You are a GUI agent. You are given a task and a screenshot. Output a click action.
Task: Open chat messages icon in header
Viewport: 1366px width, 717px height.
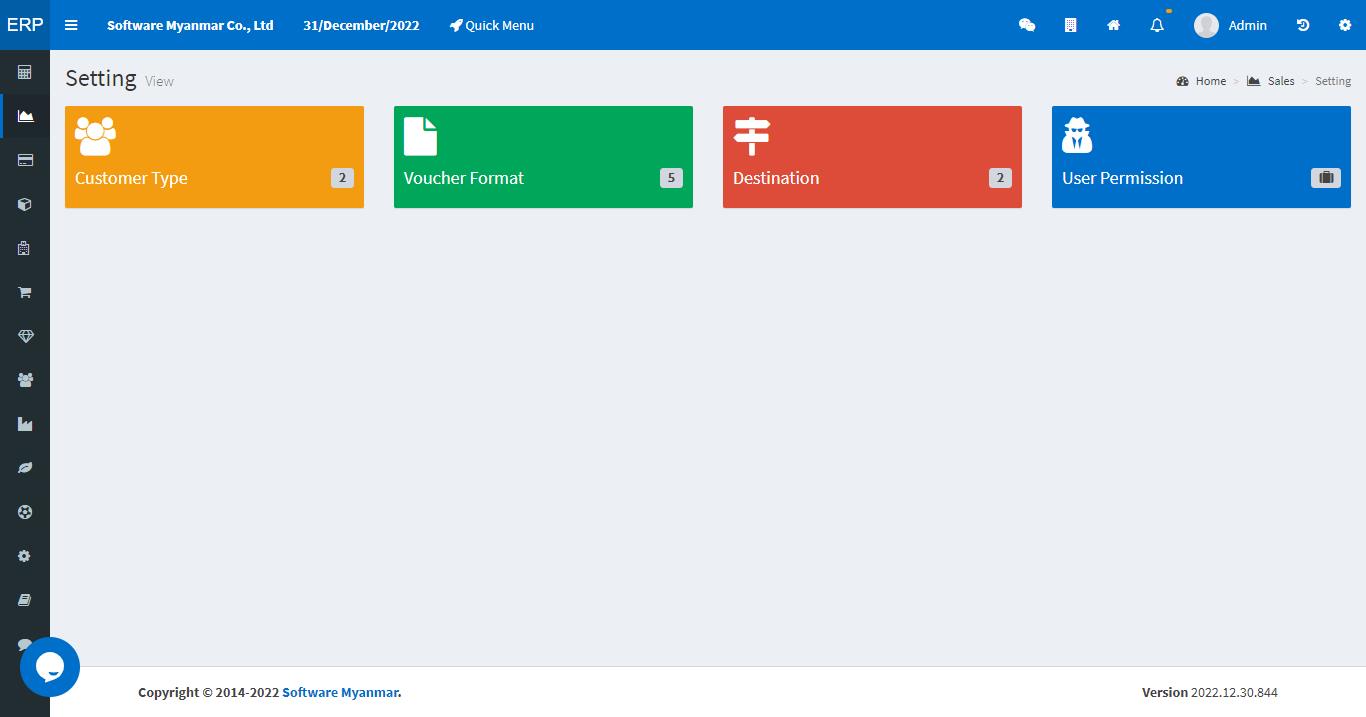coord(1027,25)
